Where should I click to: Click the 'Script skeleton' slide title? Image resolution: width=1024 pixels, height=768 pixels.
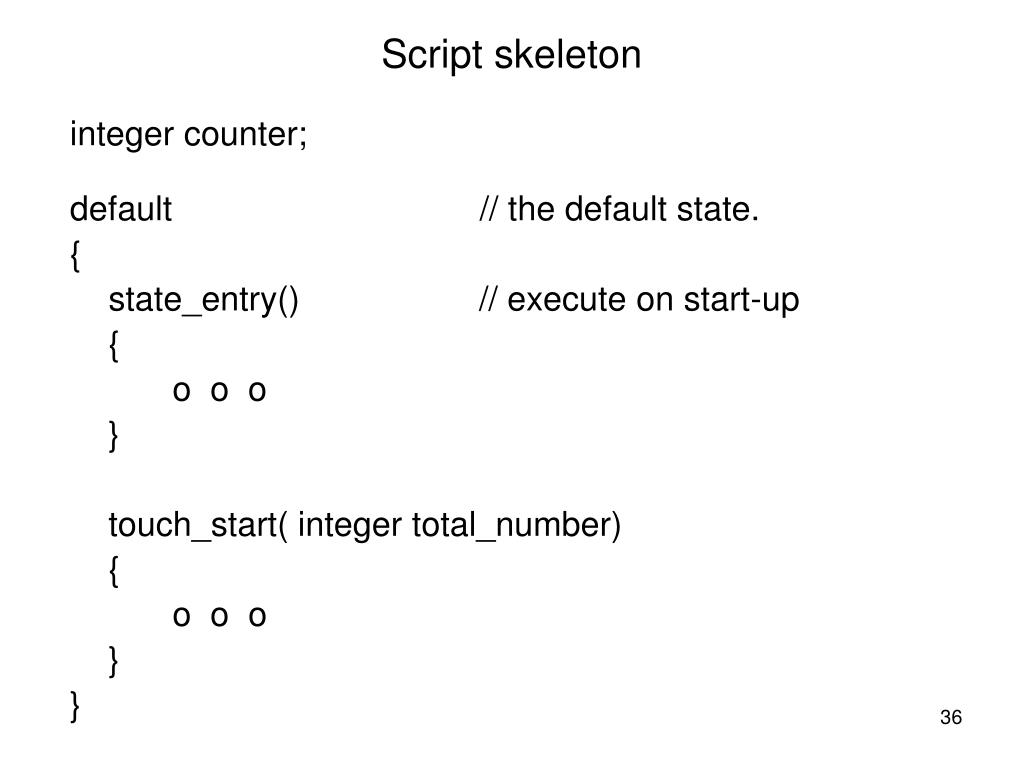[511, 55]
